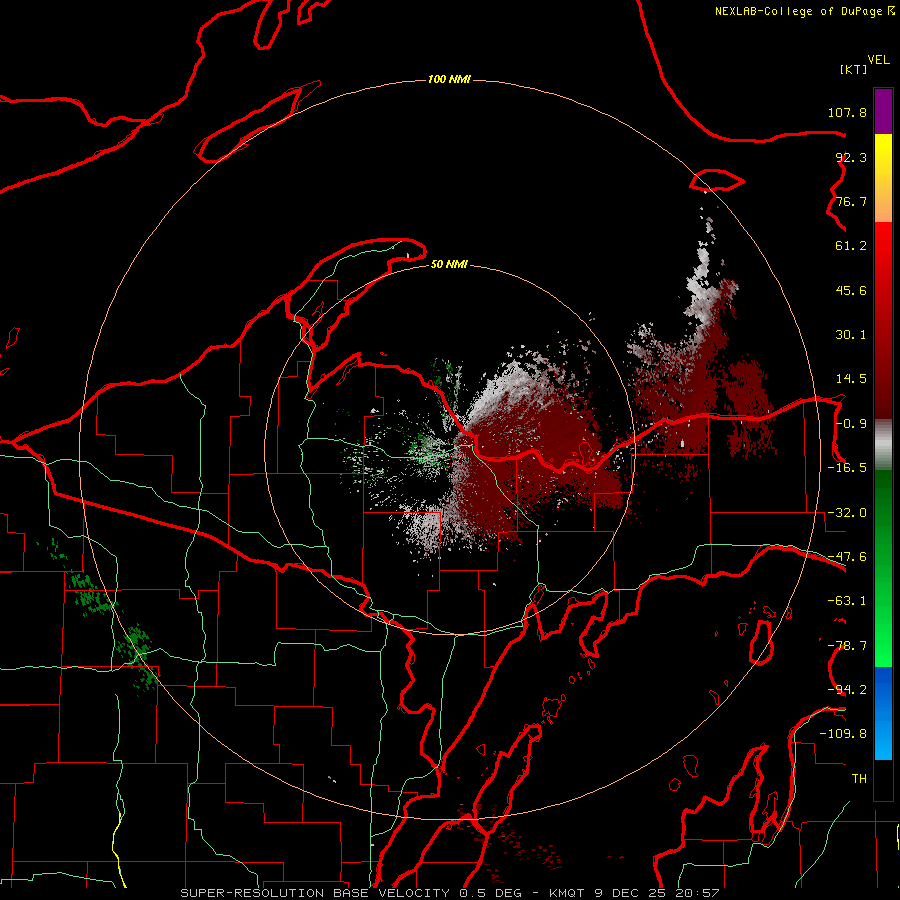This screenshot has width=900, height=900.
Task: Click the 45.6 velocity scale value
Action: tap(851, 290)
